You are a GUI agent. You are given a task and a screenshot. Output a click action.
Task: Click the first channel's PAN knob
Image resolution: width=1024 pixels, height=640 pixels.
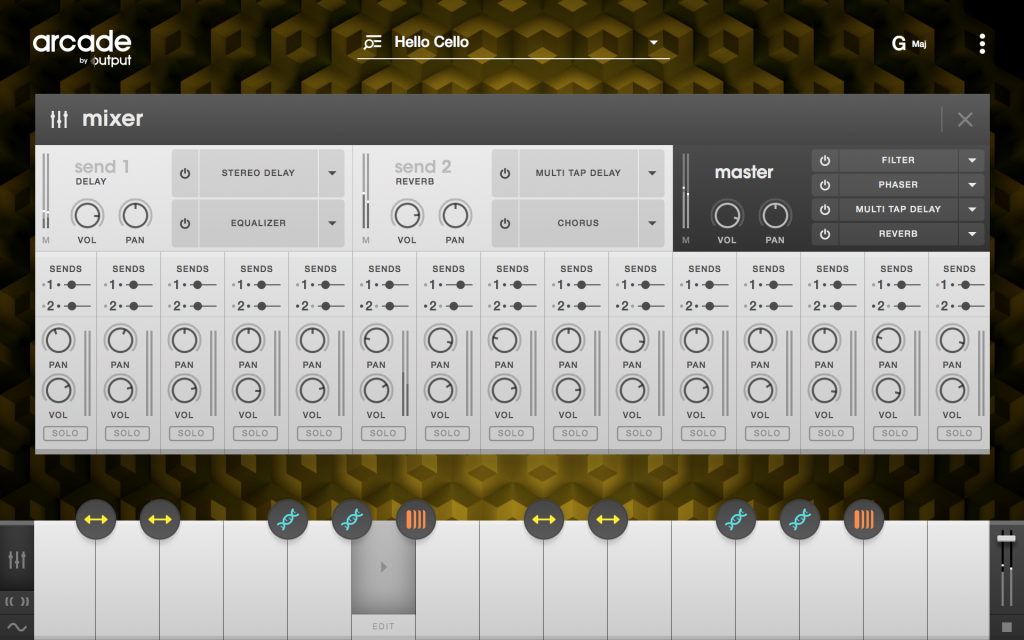point(58,340)
